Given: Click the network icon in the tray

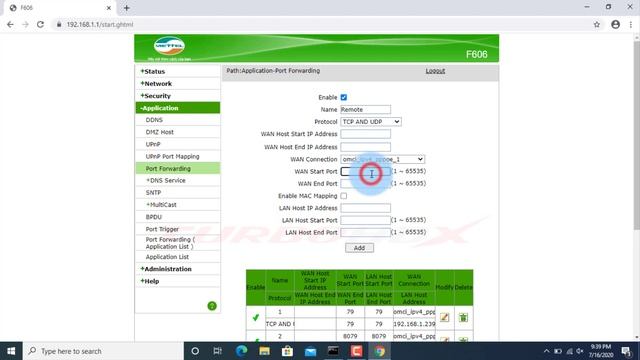Looking at the screenshot, I should (569, 351).
